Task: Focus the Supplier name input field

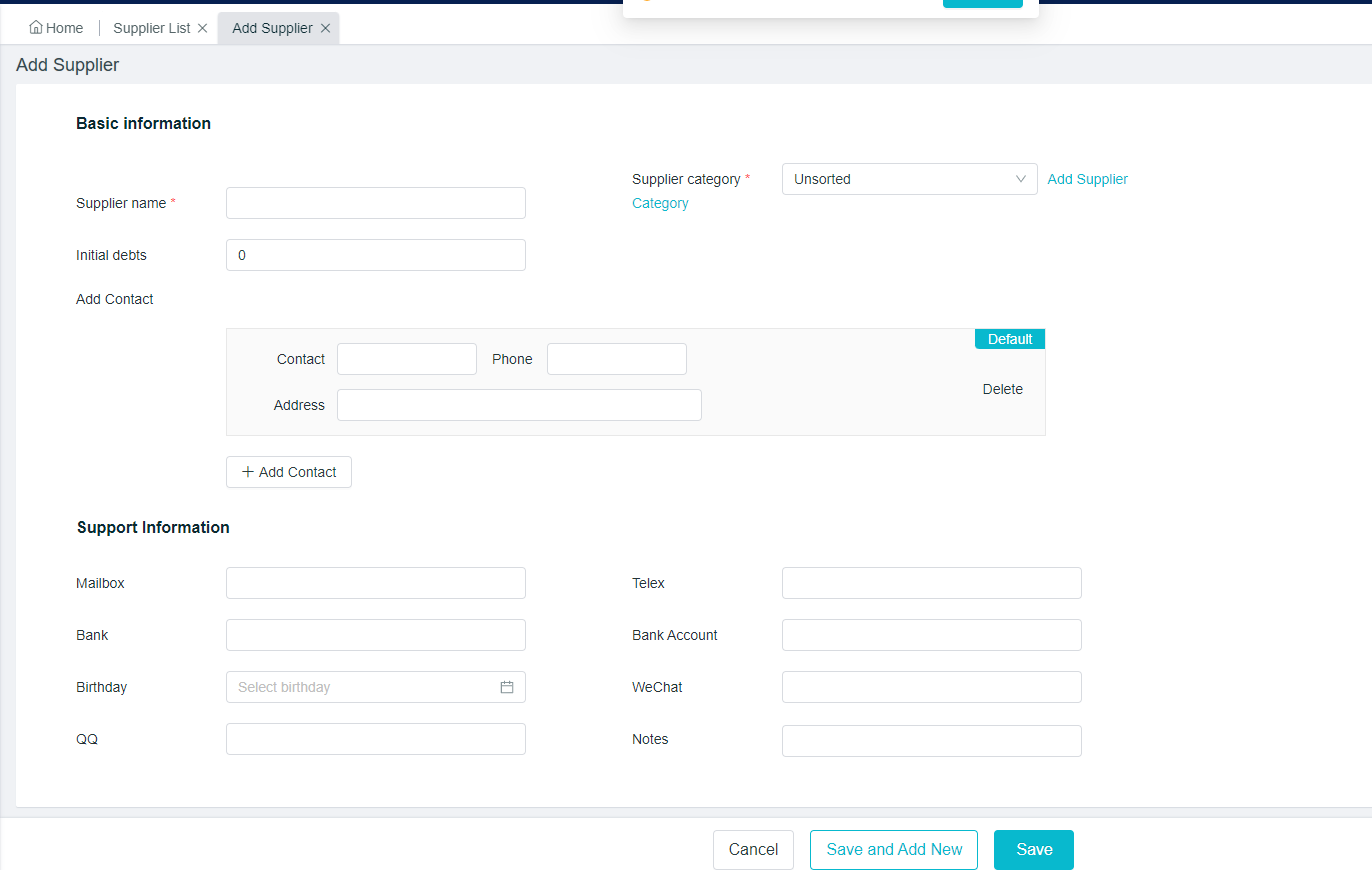Action: 375,203
